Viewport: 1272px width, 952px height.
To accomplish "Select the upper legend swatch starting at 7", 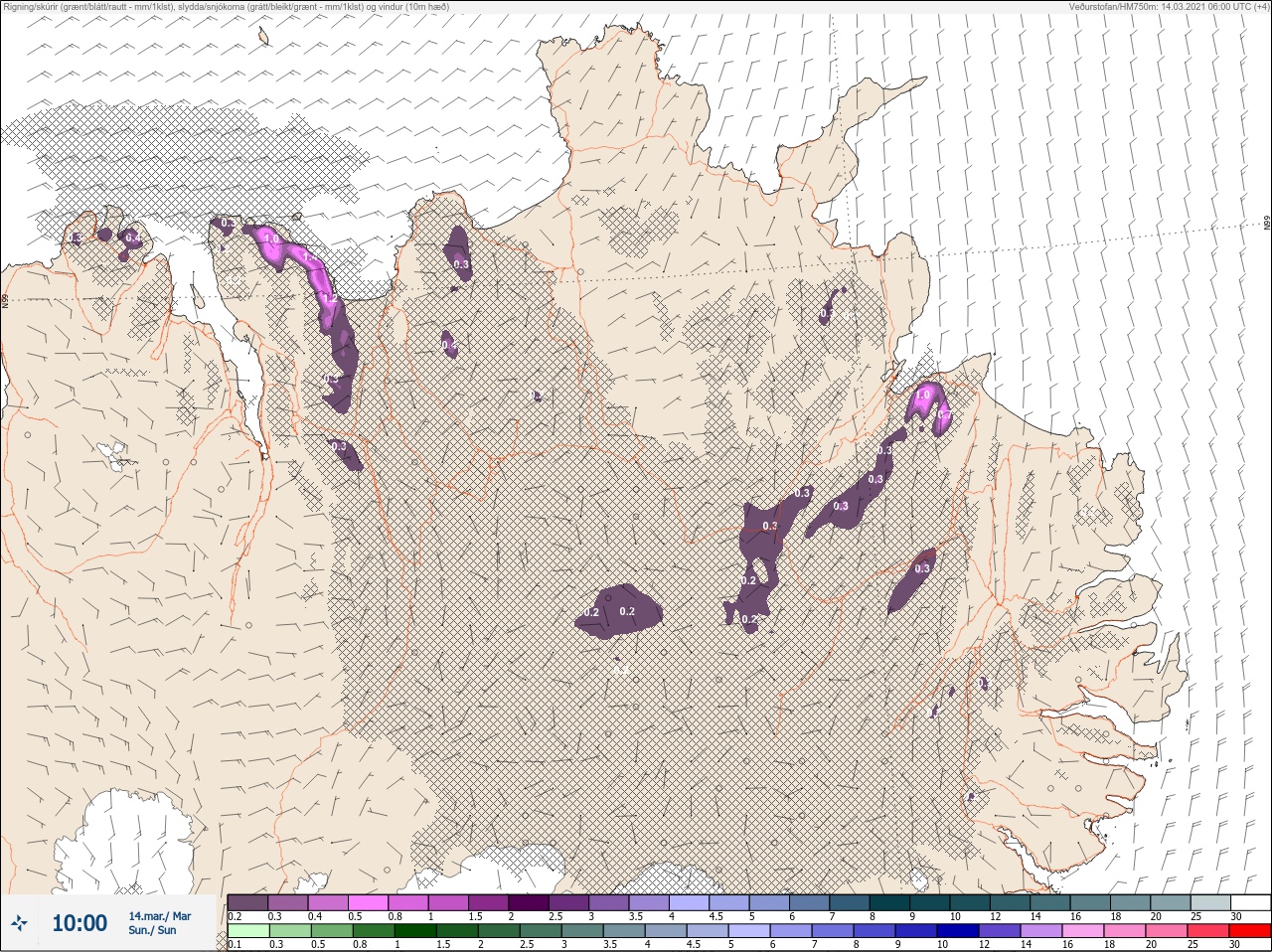I will (850, 902).
